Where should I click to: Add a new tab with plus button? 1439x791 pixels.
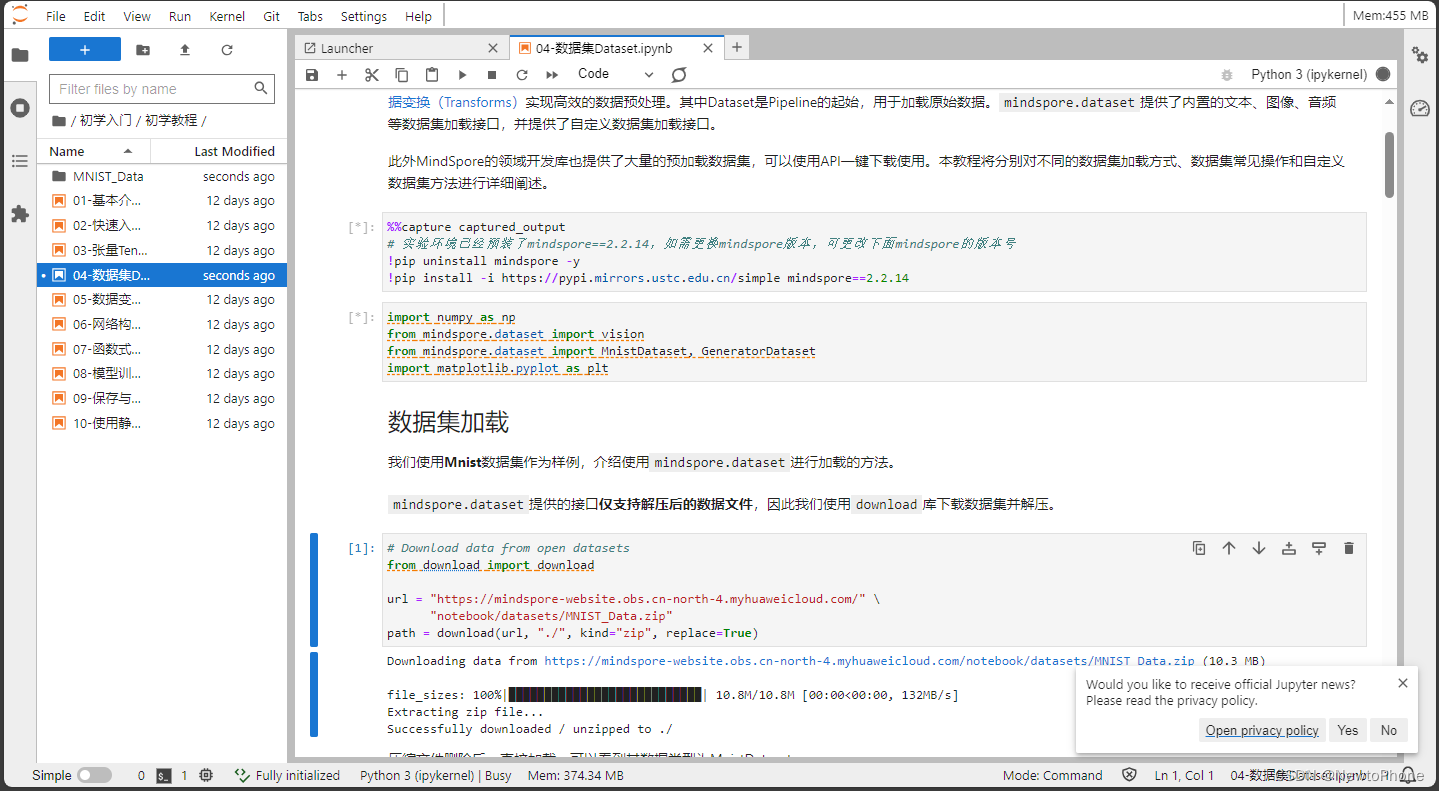[737, 47]
